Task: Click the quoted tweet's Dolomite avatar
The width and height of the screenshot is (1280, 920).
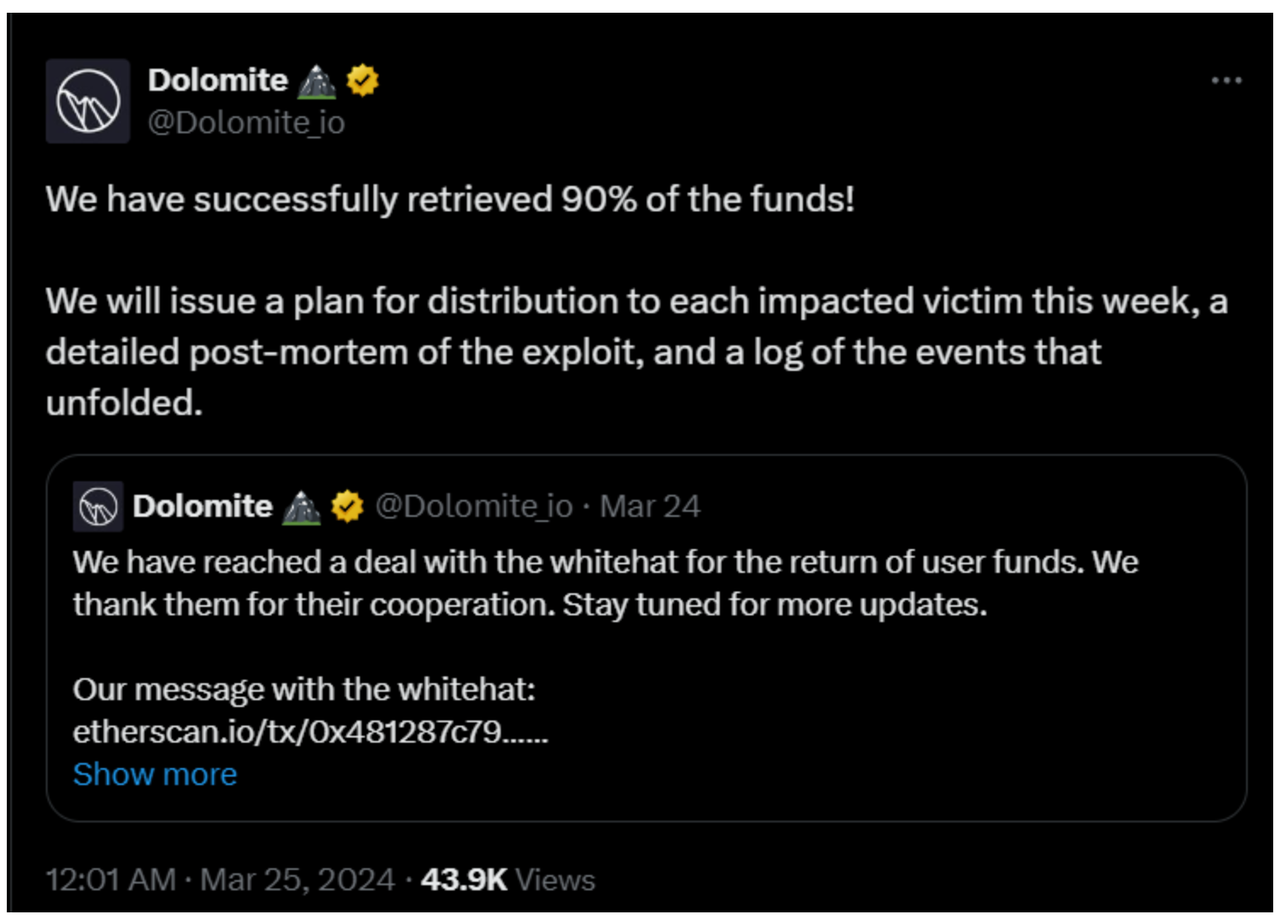Action: point(97,507)
